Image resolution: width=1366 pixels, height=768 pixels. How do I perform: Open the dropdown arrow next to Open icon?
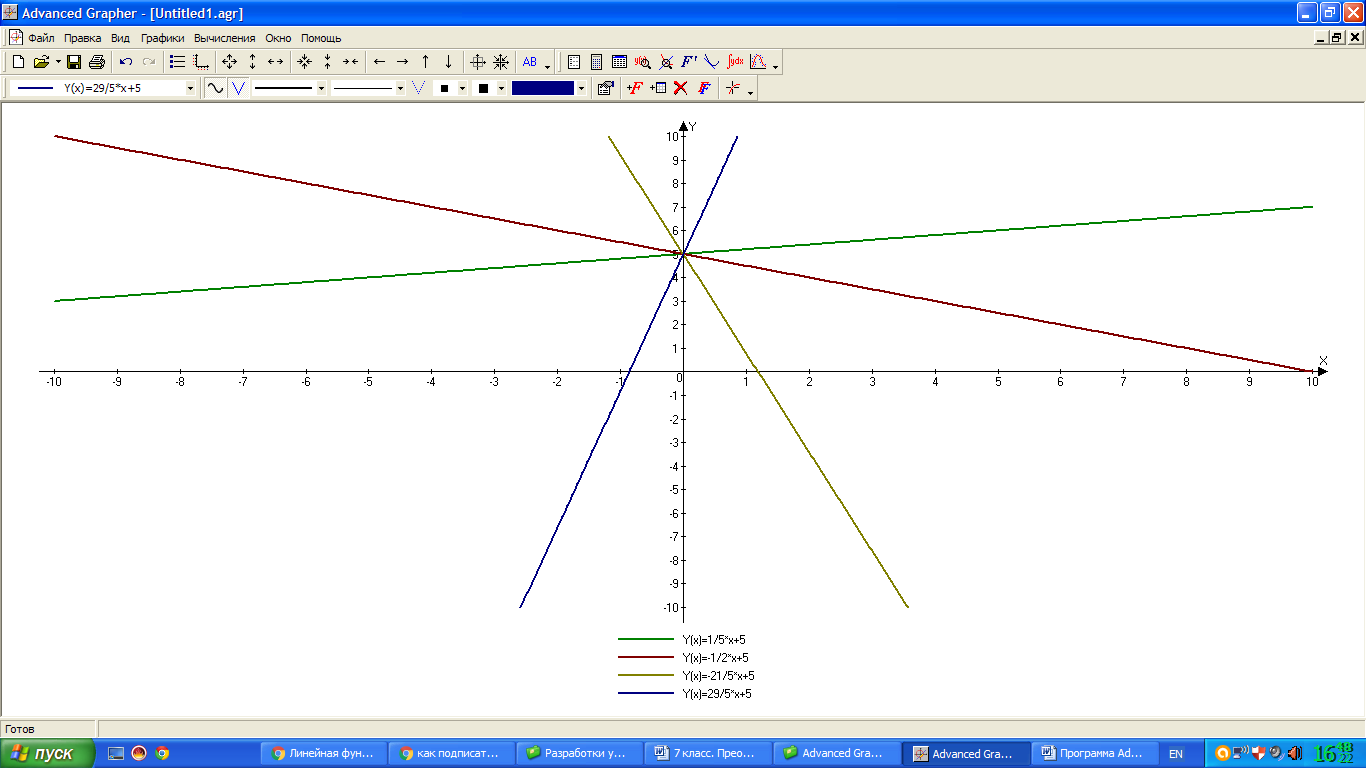click(58, 62)
